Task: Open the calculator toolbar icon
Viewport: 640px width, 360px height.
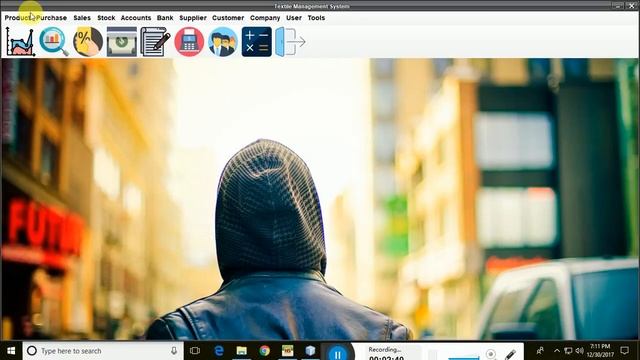Action: (256, 42)
